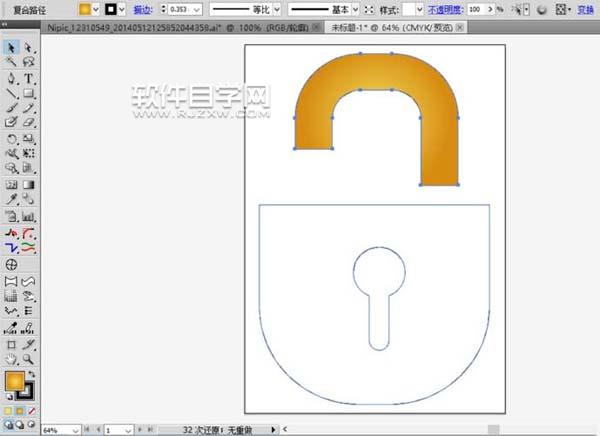
Task: Select the Line Segment tool
Action: (x=11, y=93)
